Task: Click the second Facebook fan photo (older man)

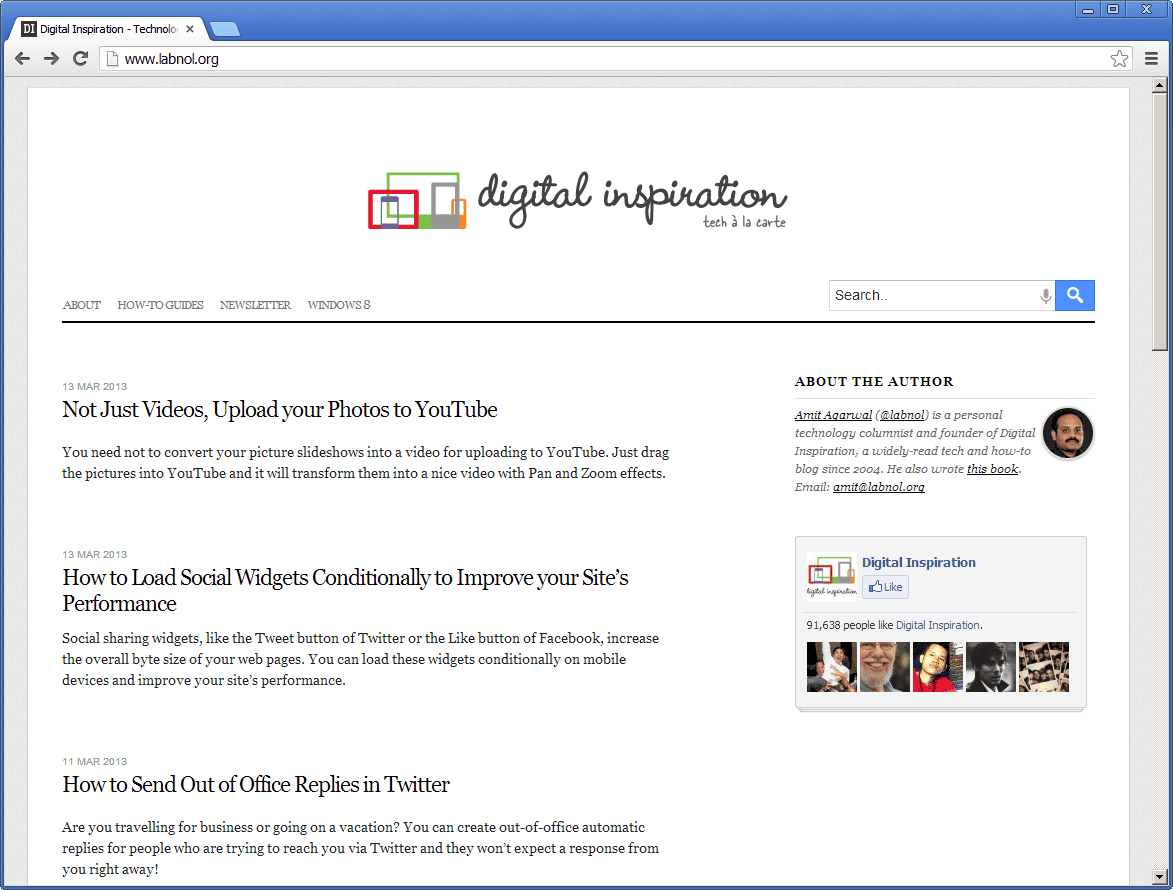Action: click(885, 667)
